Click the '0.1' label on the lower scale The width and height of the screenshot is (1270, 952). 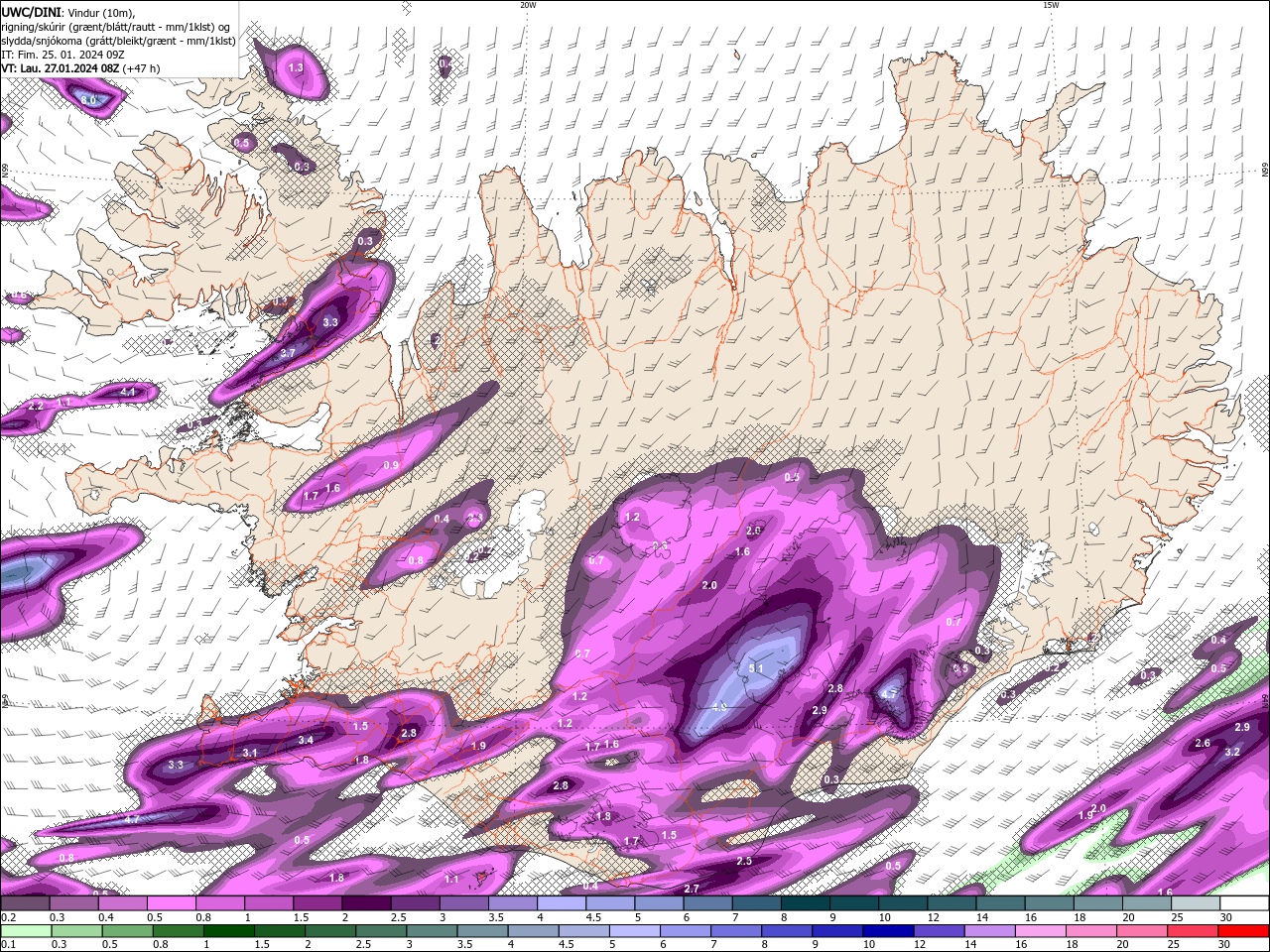(8, 944)
